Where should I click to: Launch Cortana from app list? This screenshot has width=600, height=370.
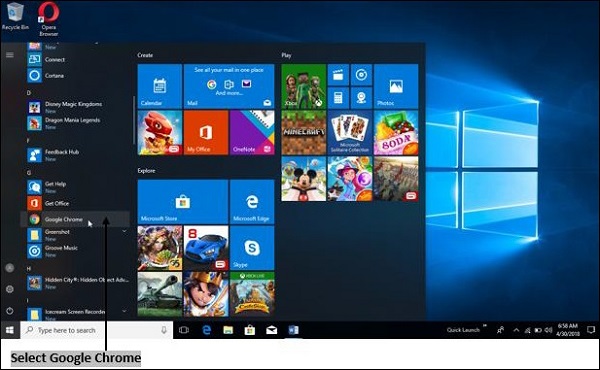tap(75, 75)
